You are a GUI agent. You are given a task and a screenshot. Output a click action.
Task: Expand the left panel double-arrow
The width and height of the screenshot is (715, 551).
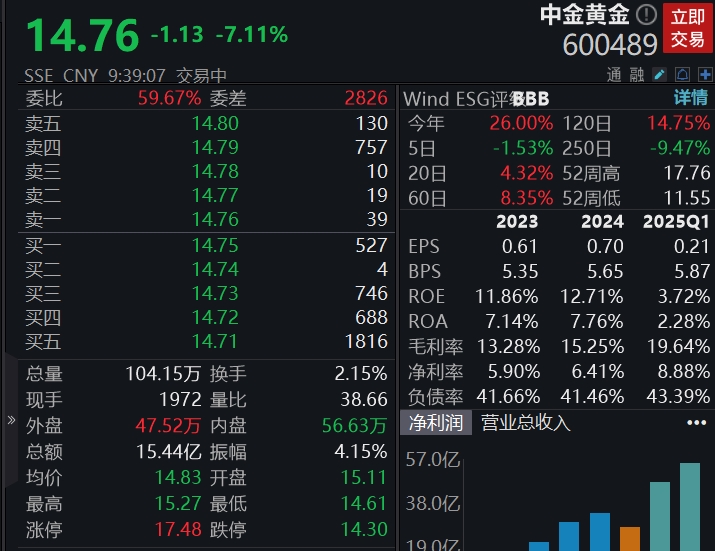click(x=11, y=421)
